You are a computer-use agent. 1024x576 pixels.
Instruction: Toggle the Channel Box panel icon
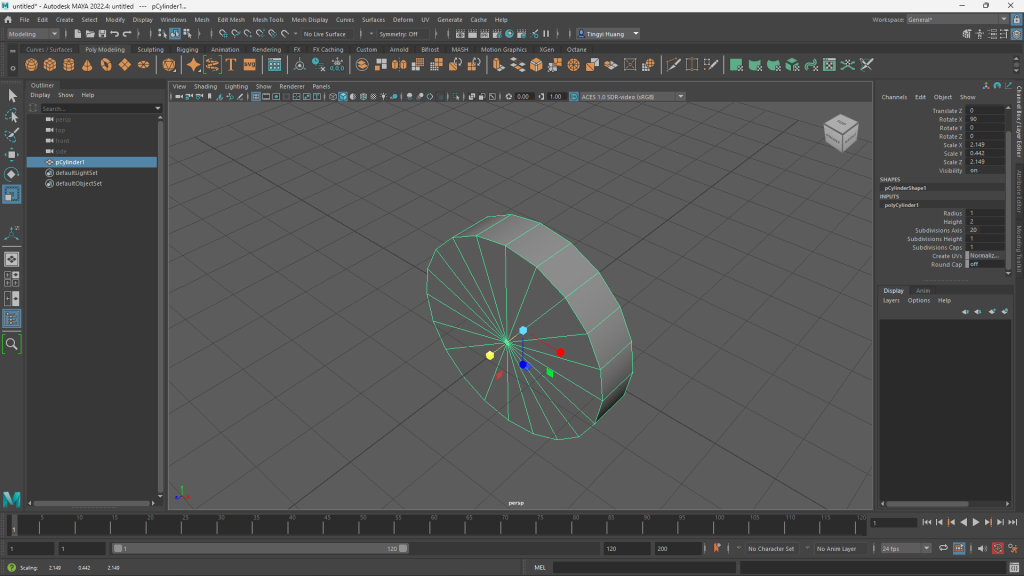click(x=1016, y=34)
